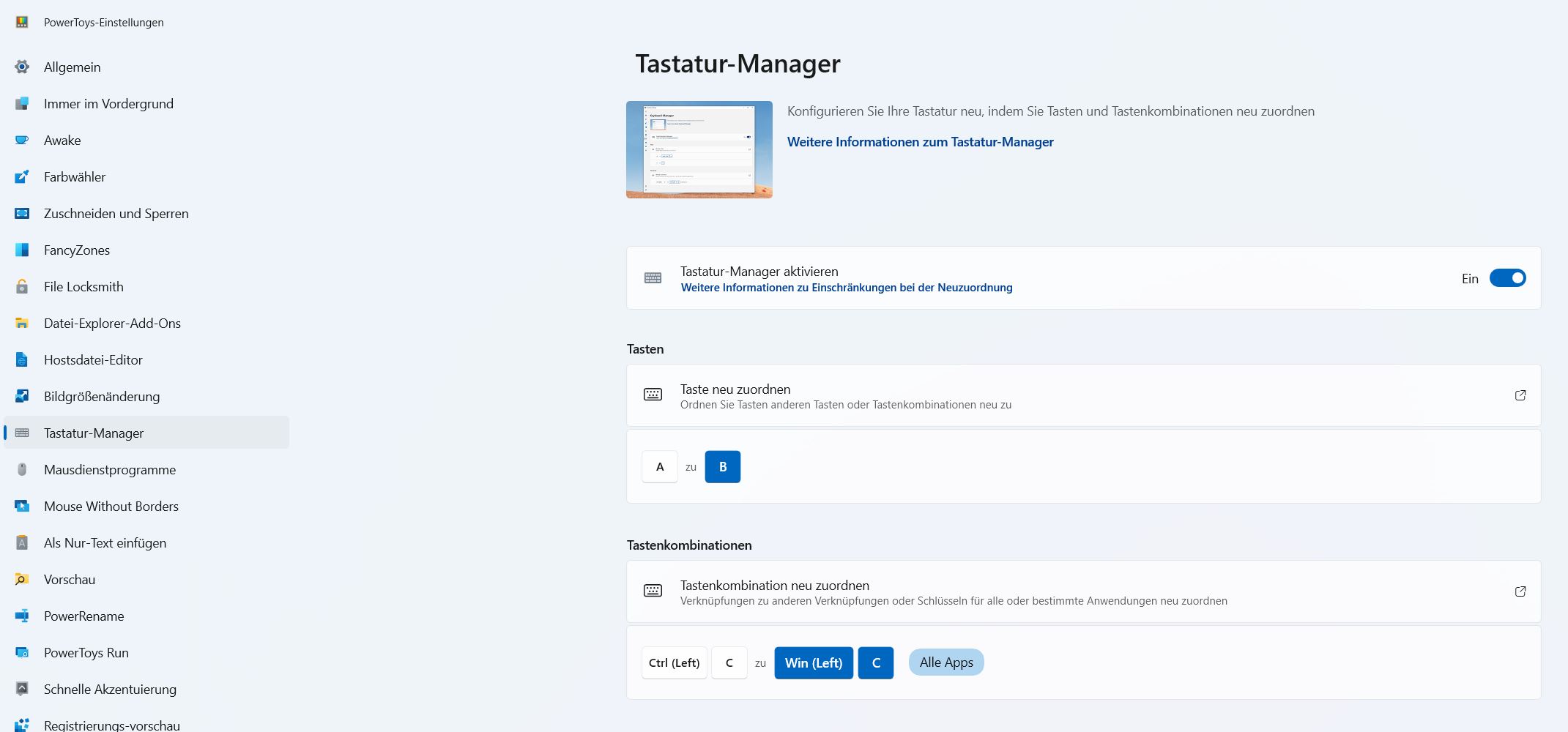Image resolution: width=1568 pixels, height=732 pixels.
Task: Open the Allgemein settings page
Action: [x=146, y=67]
